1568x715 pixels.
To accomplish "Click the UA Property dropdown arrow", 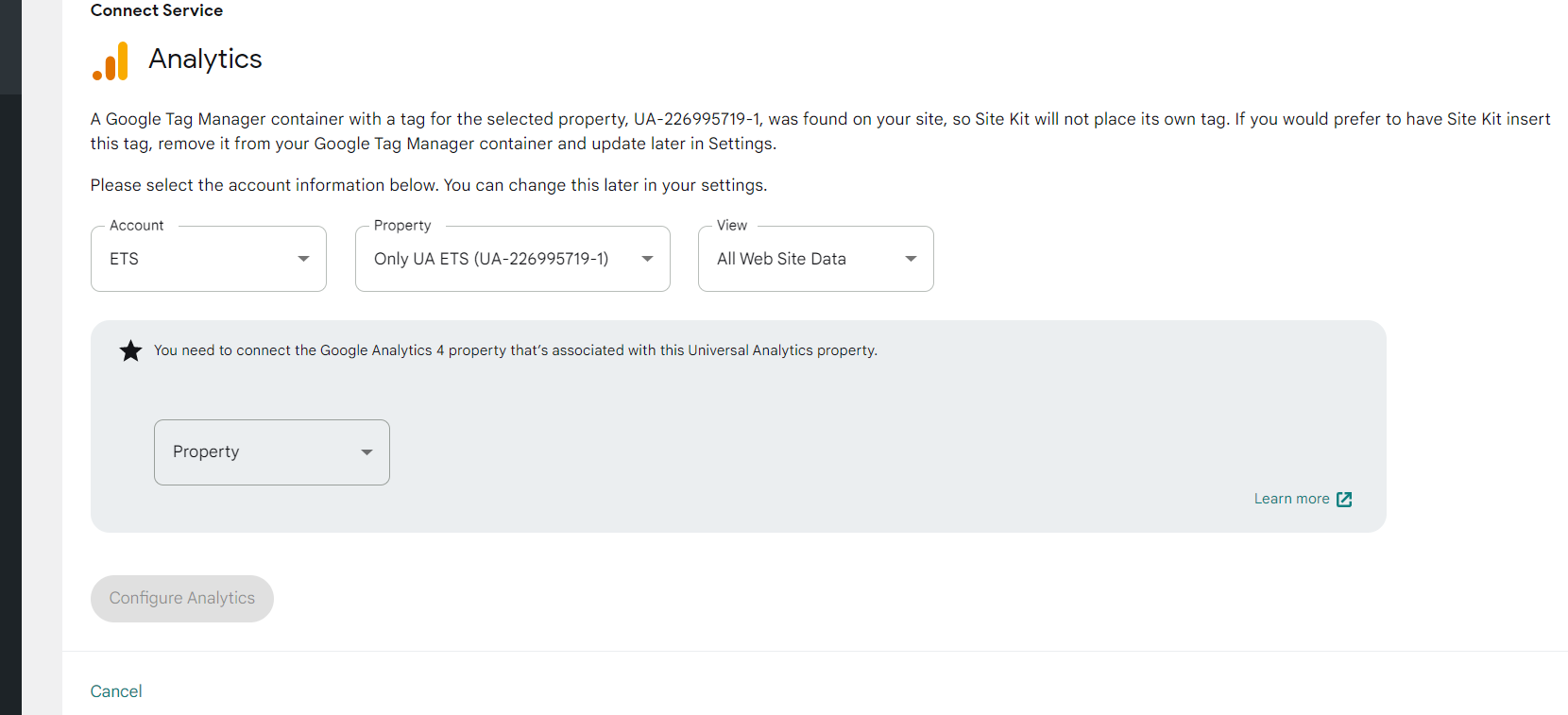I will coord(646,258).
